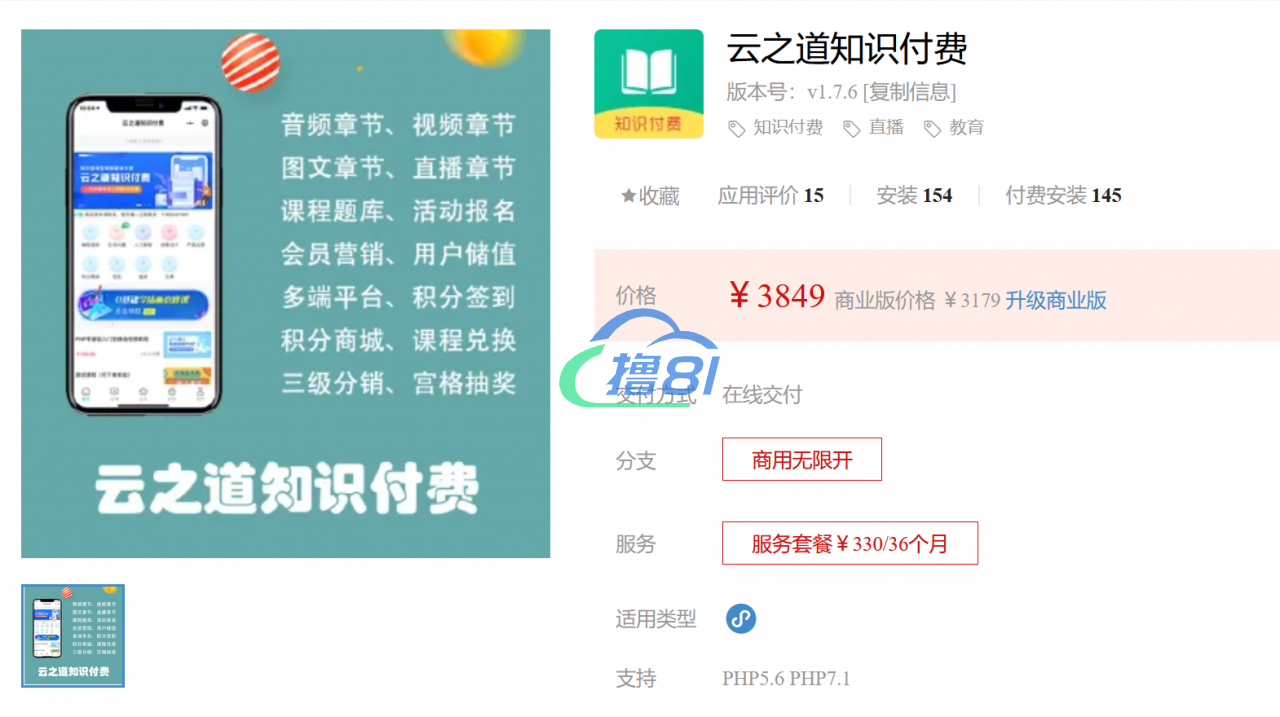Click the 撸8 cloud watermark logo

point(640,360)
